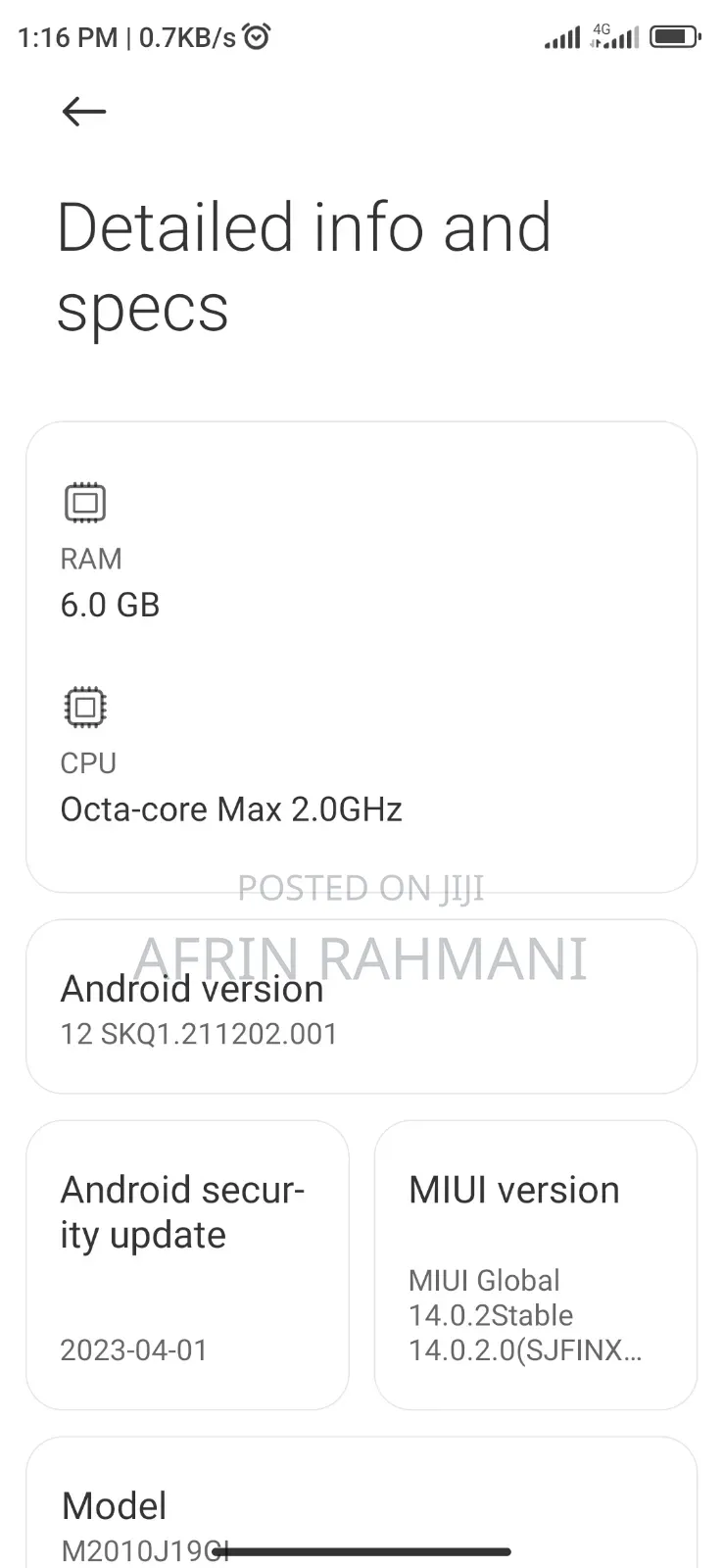Tap the battery indicator in status bar

(x=675, y=35)
